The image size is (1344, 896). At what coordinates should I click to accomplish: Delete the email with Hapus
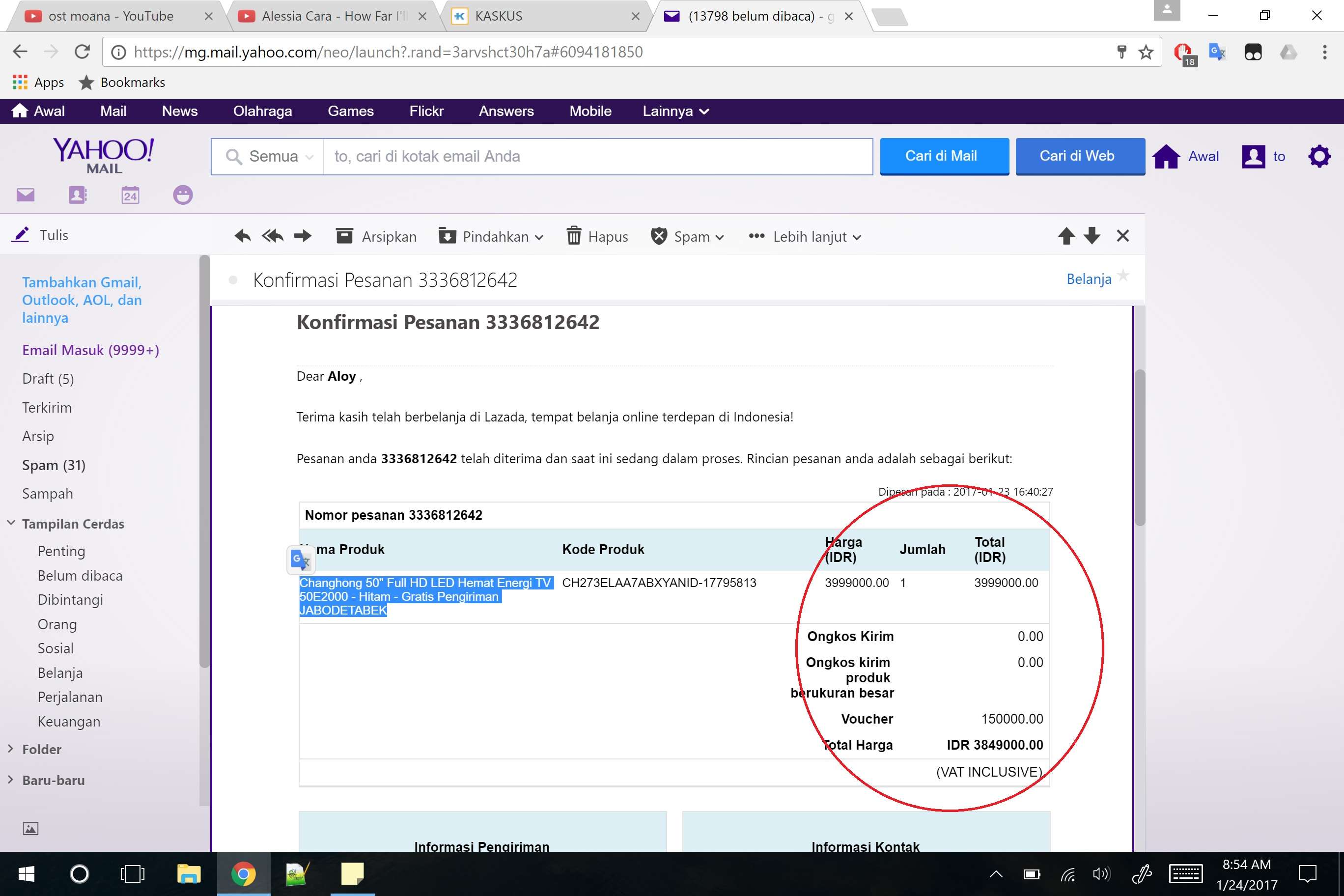pyautogui.click(x=597, y=236)
